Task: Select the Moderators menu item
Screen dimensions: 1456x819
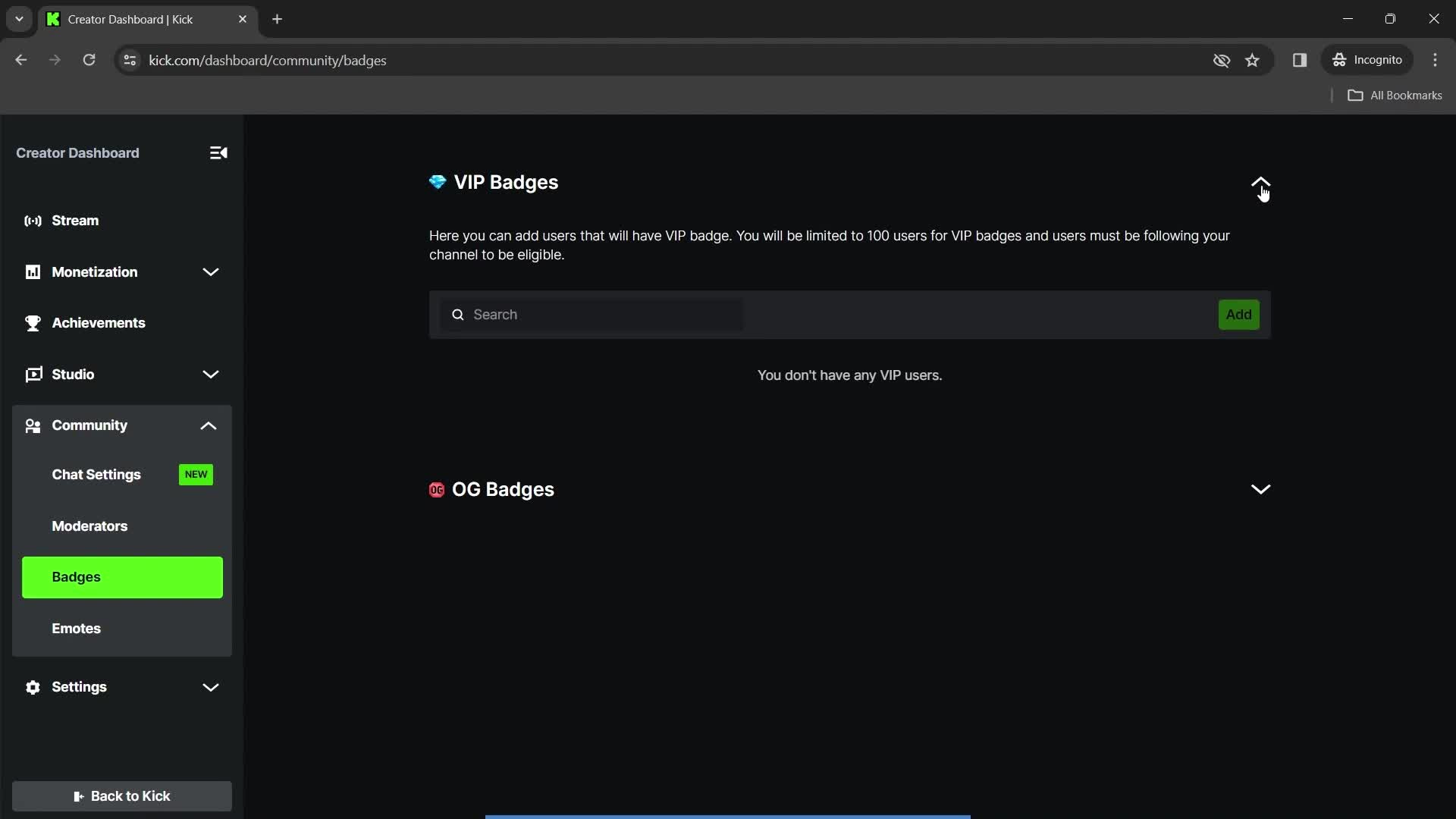Action: tap(89, 525)
